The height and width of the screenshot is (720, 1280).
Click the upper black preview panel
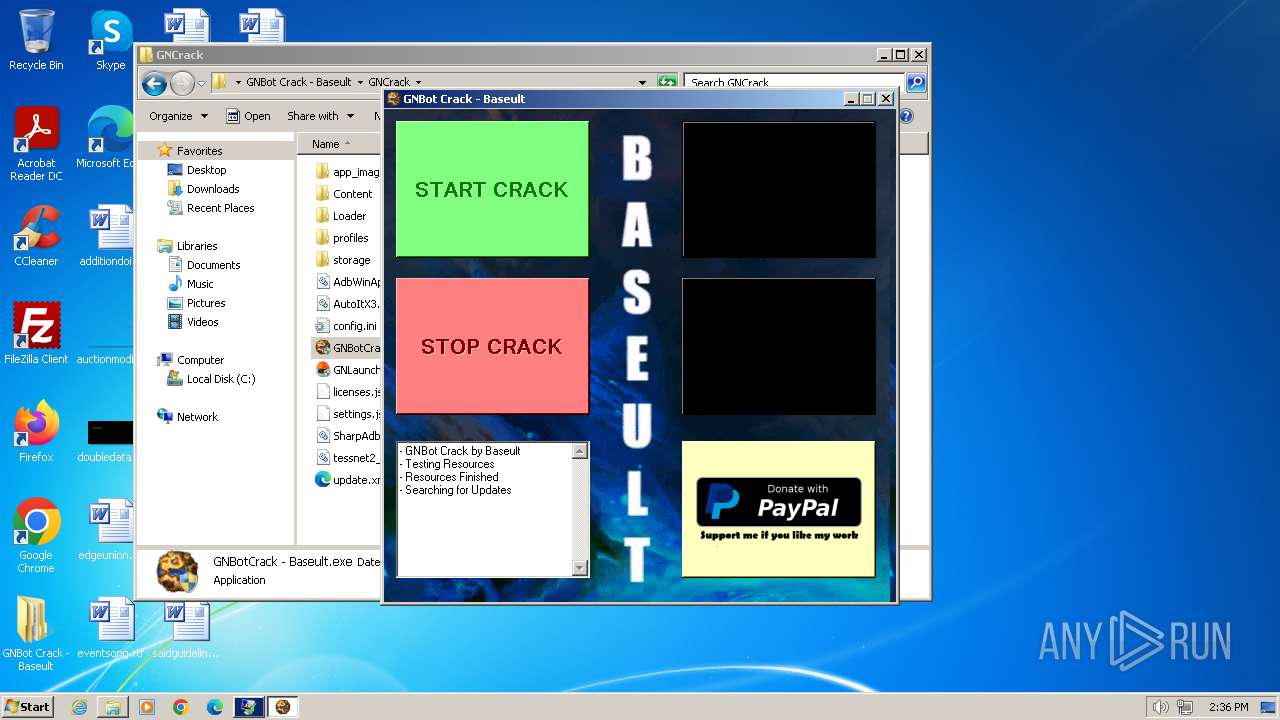tap(779, 190)
